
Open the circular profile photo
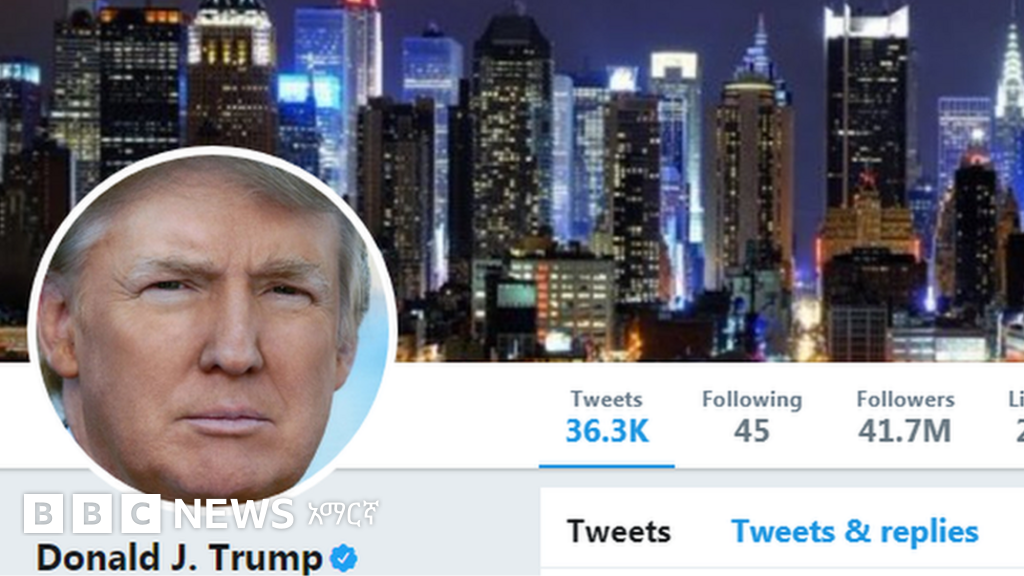pyautogui.click(x=212, y=327)
